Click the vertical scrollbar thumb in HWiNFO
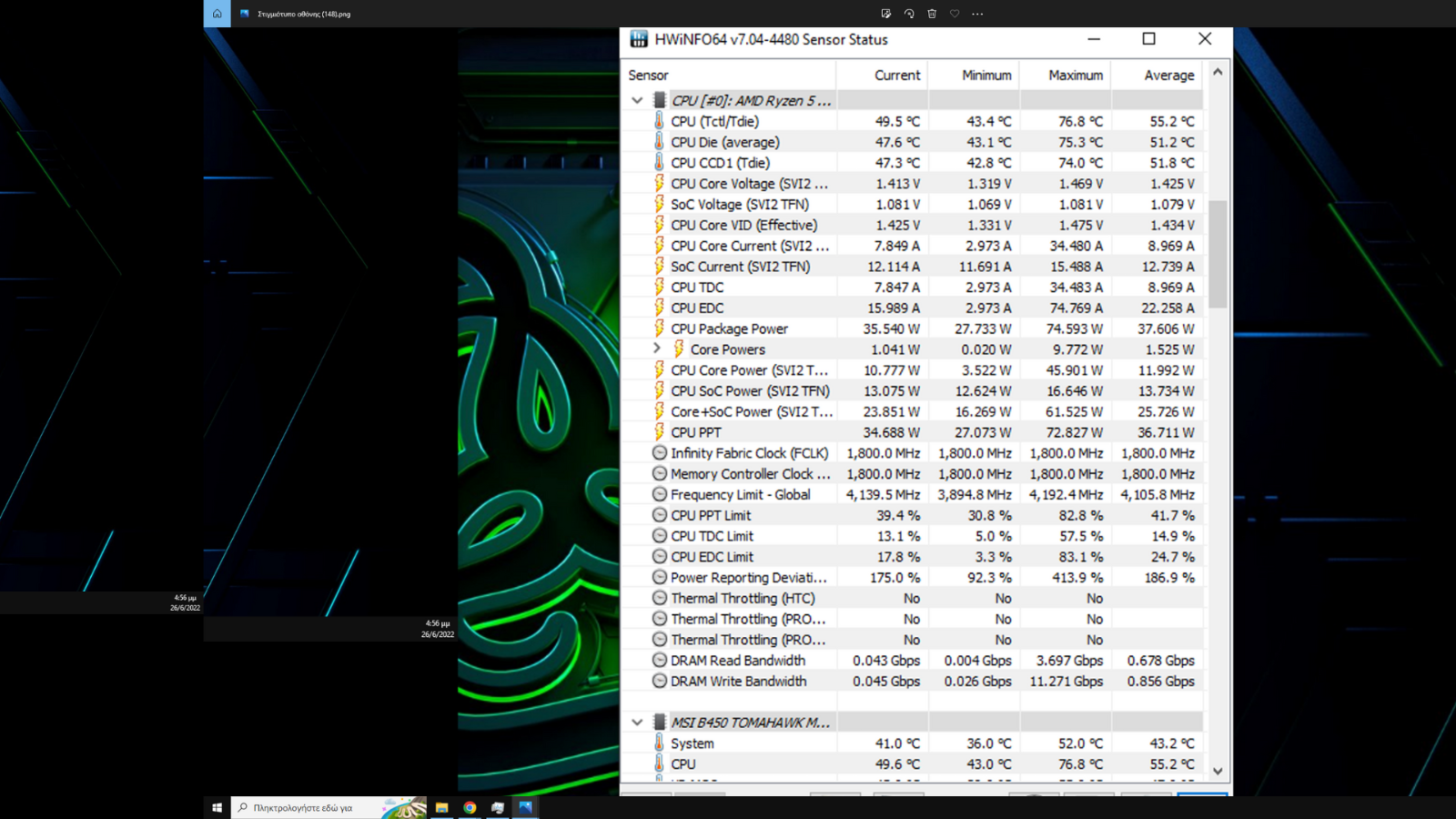 coord(1218,255)
